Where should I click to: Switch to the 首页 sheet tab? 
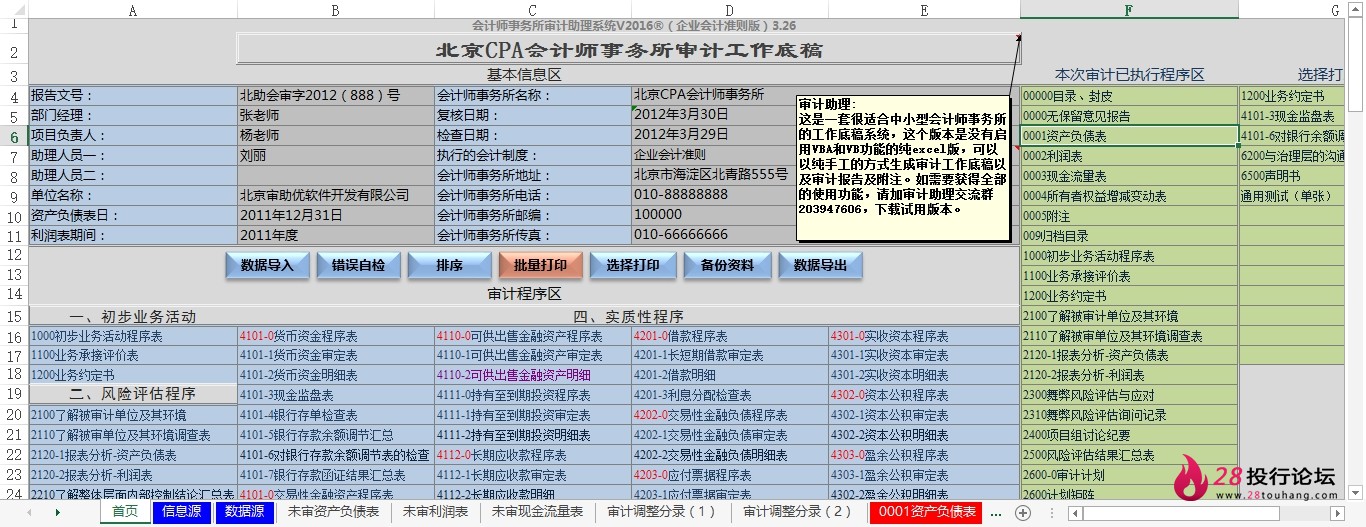point(125,512)
